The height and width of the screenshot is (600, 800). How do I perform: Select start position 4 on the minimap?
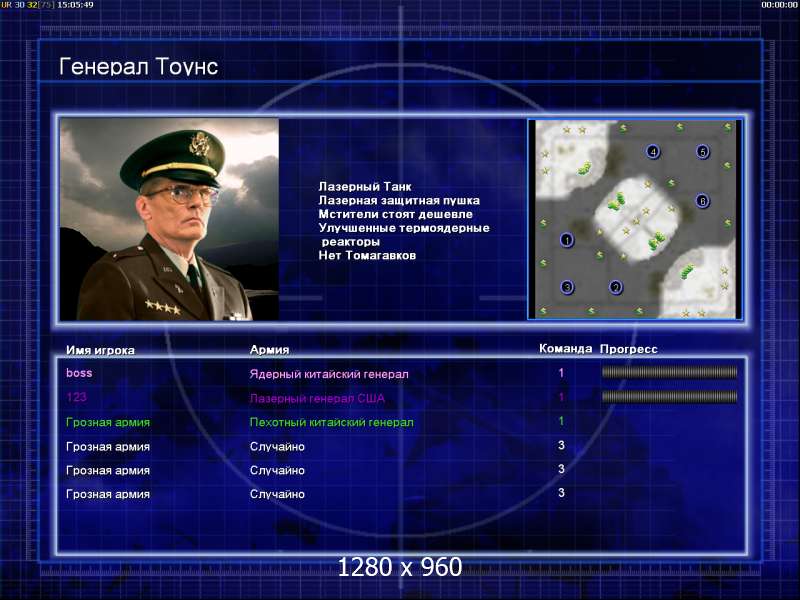pyautogui.click(x=653, y=152)
